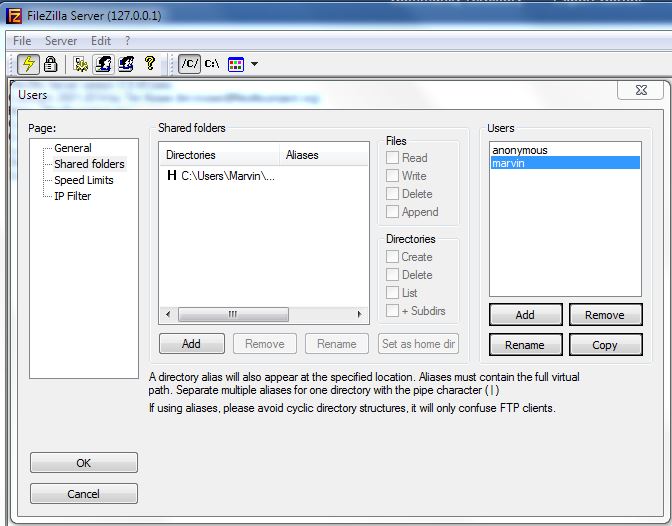Select General page in tree
This screenshot has width=672, height=526.
click(73, 148)
